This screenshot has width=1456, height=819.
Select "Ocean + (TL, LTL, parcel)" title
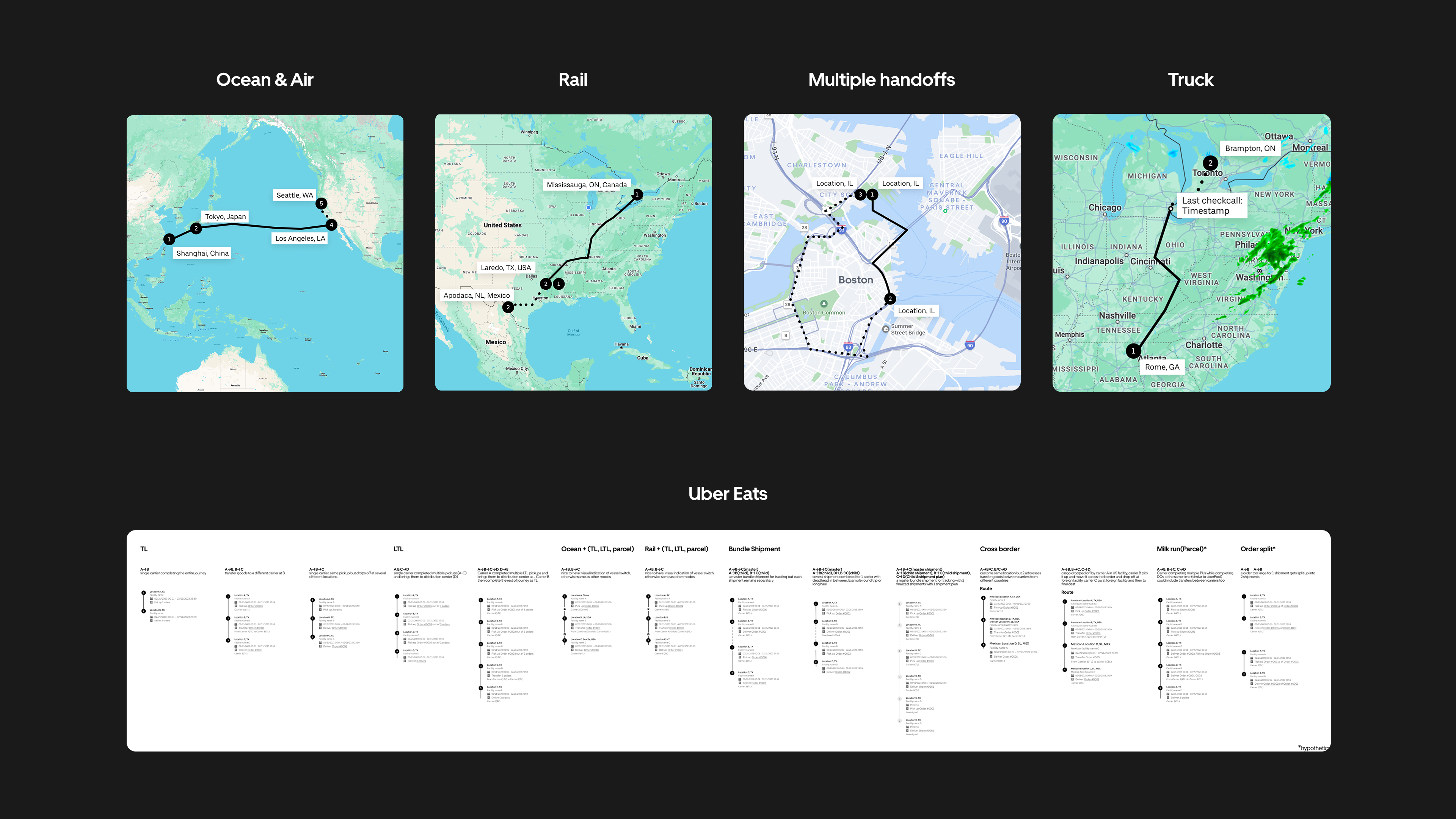click(598, 549)
